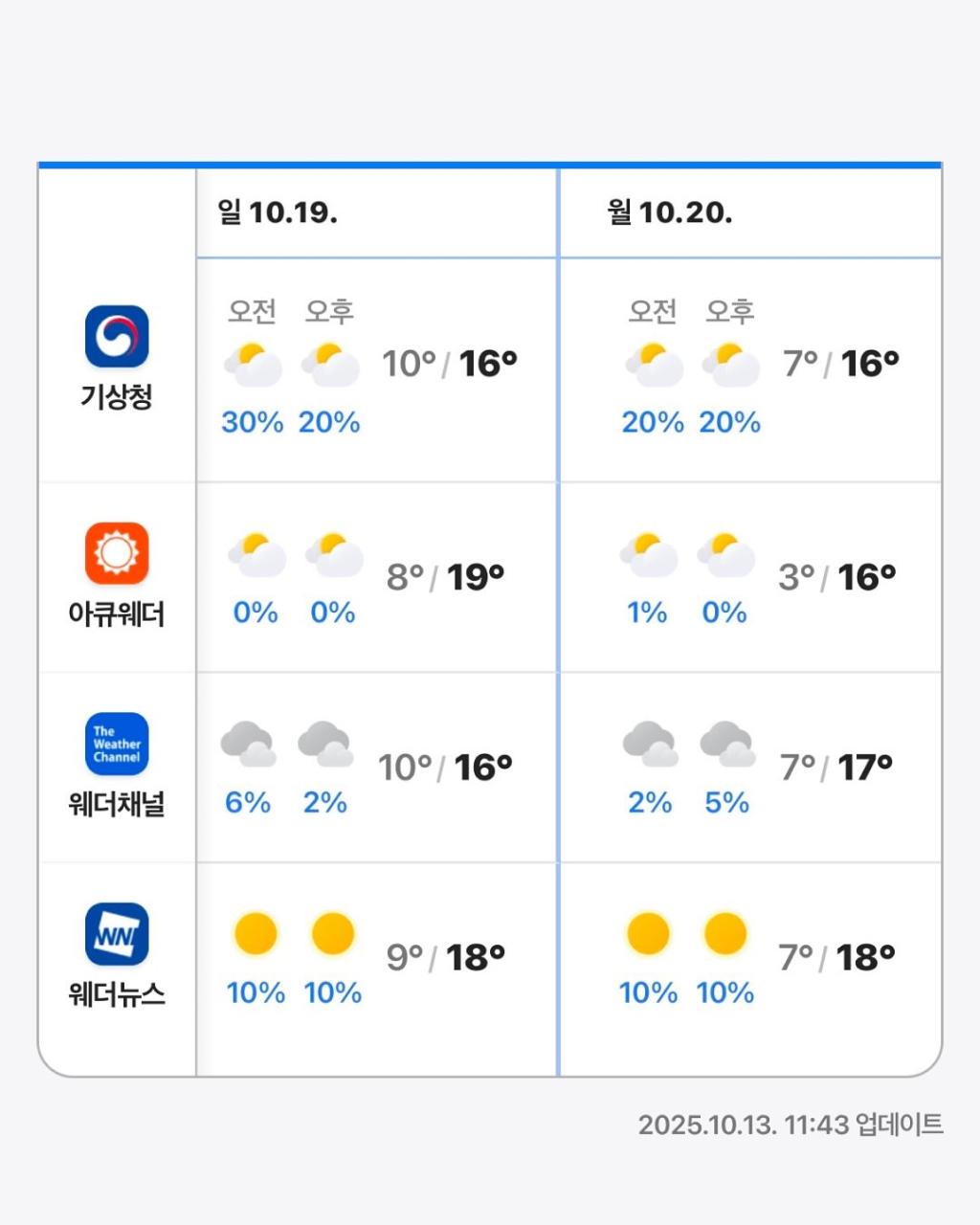Switch to the 일 10.19. date column

coord(278,212)
